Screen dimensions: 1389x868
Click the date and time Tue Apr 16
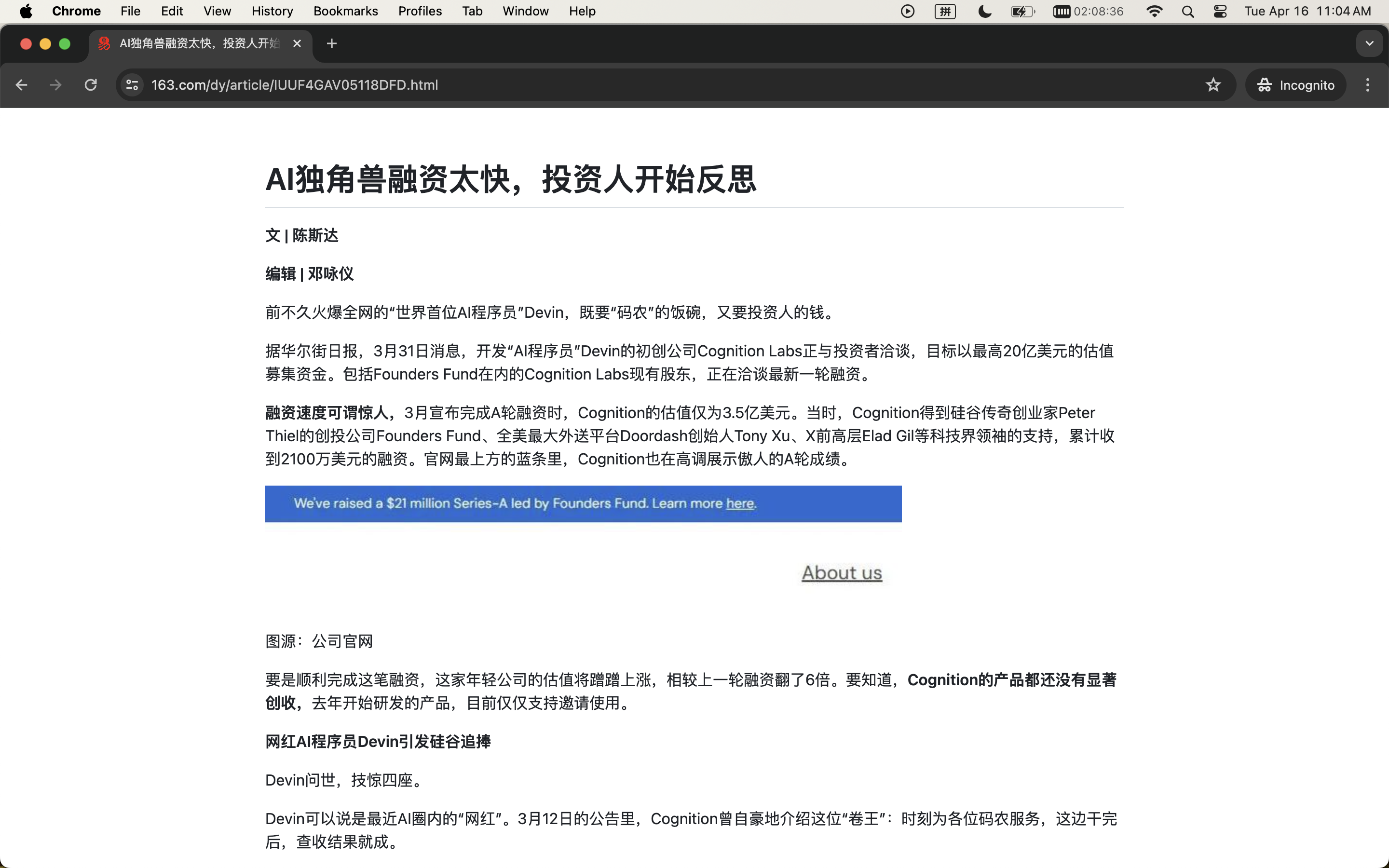click(x=1307, y=12)
